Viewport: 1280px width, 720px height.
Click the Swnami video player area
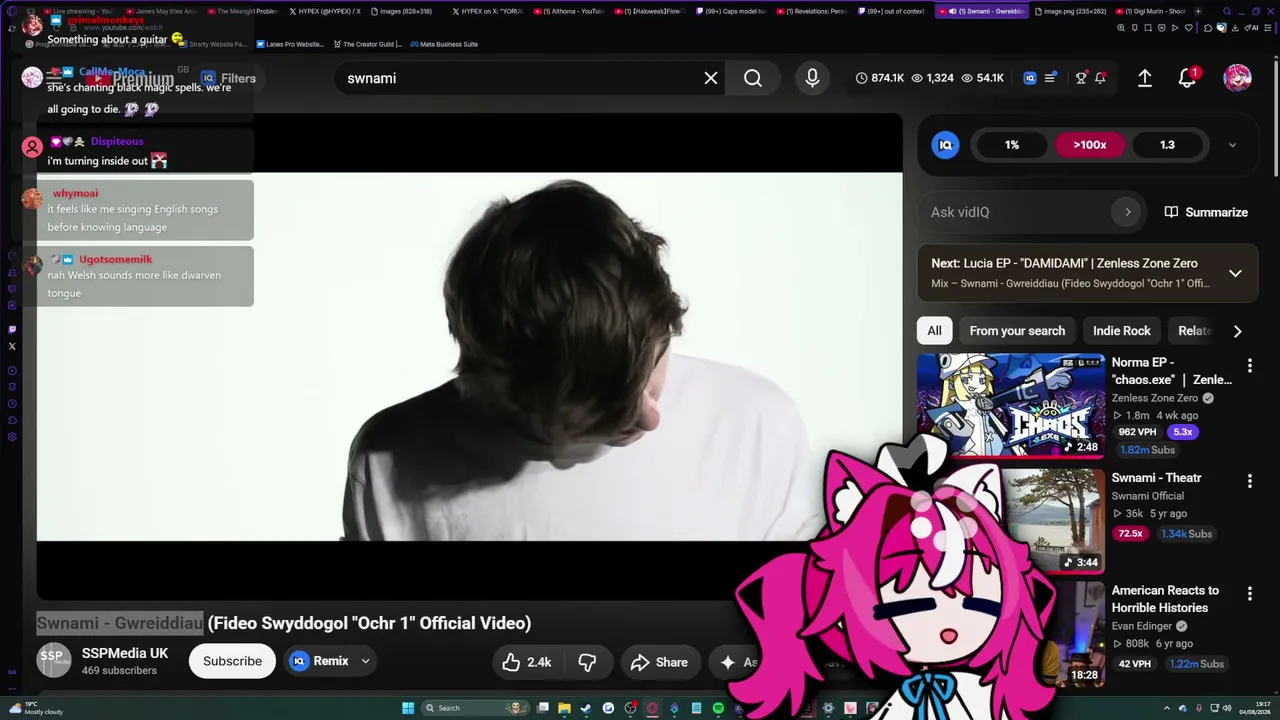click(x=469, y=356)
